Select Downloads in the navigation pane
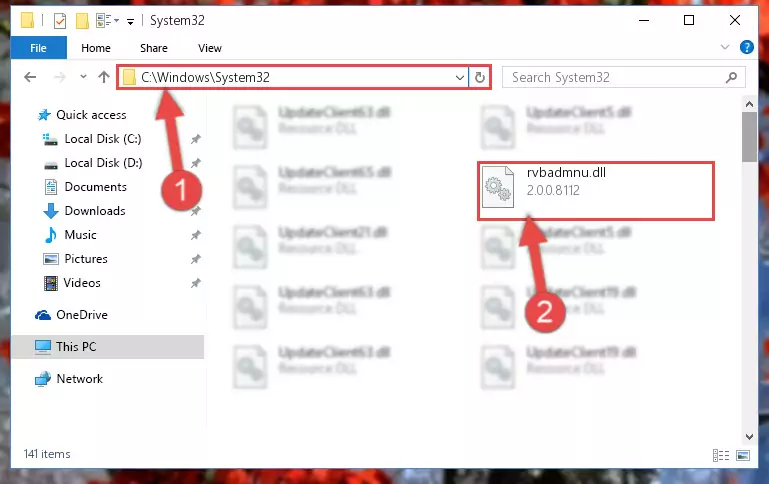Screen dimensions: 769x484 click(95, 211)
